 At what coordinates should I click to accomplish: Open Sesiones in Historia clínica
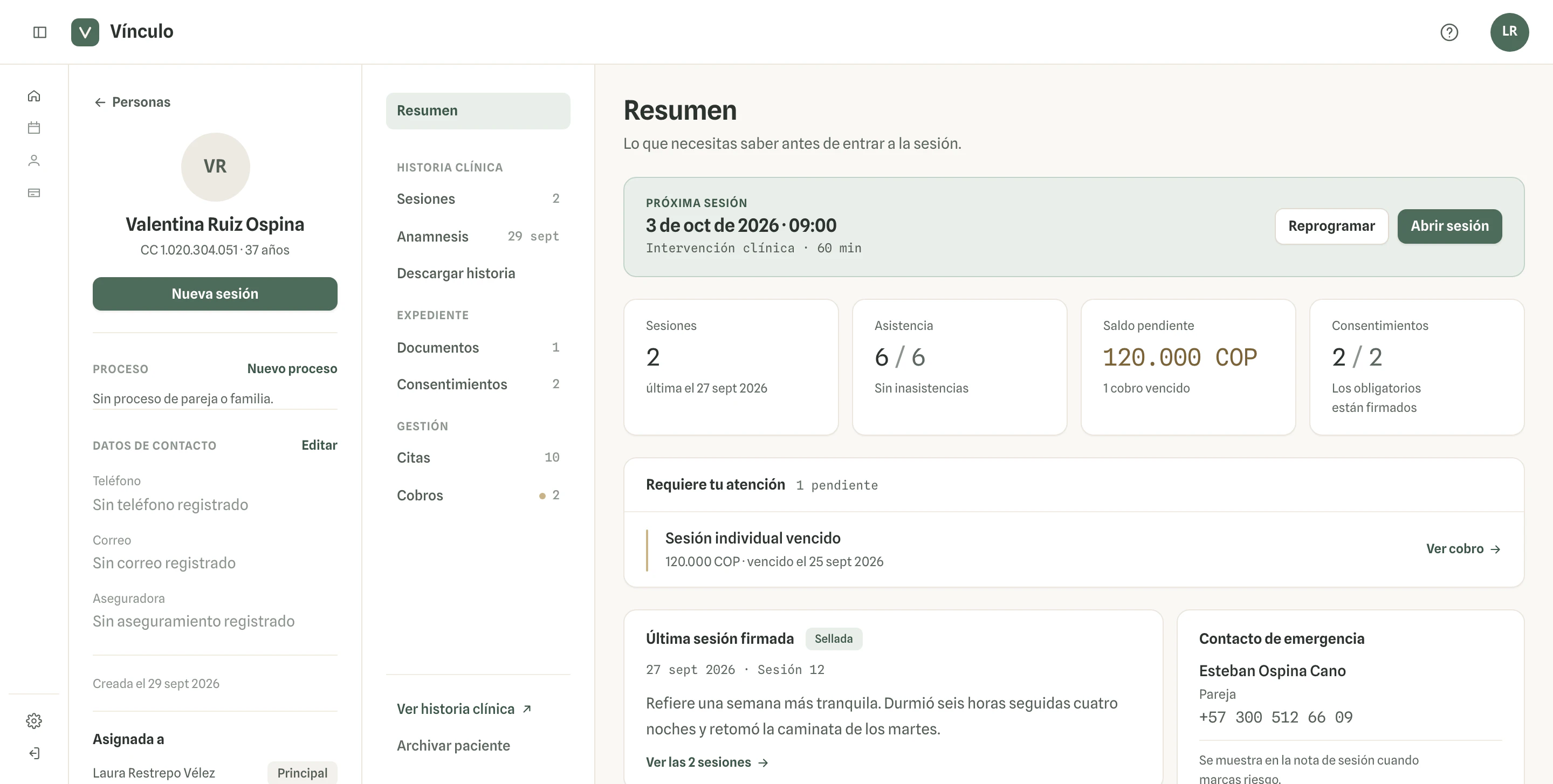[x=477, y=199]
